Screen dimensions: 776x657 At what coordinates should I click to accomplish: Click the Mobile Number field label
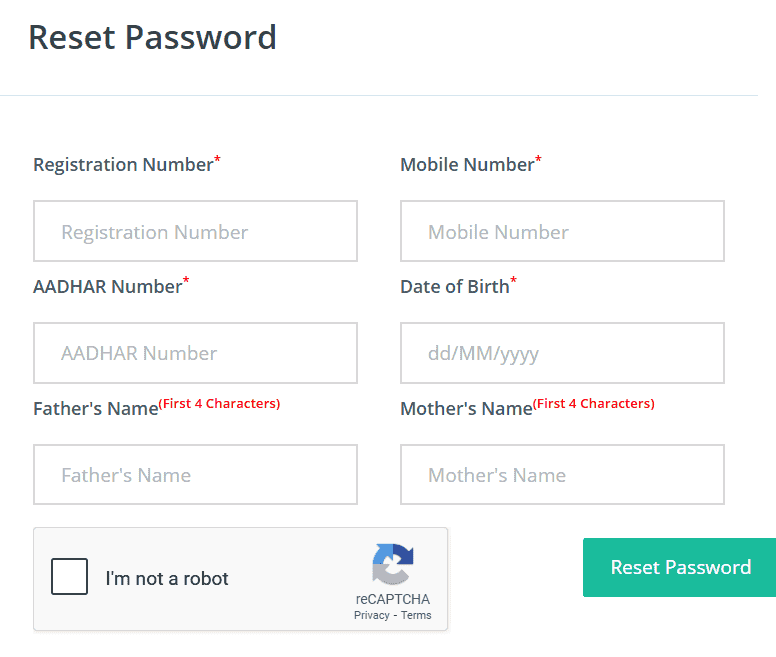(467, 165)
